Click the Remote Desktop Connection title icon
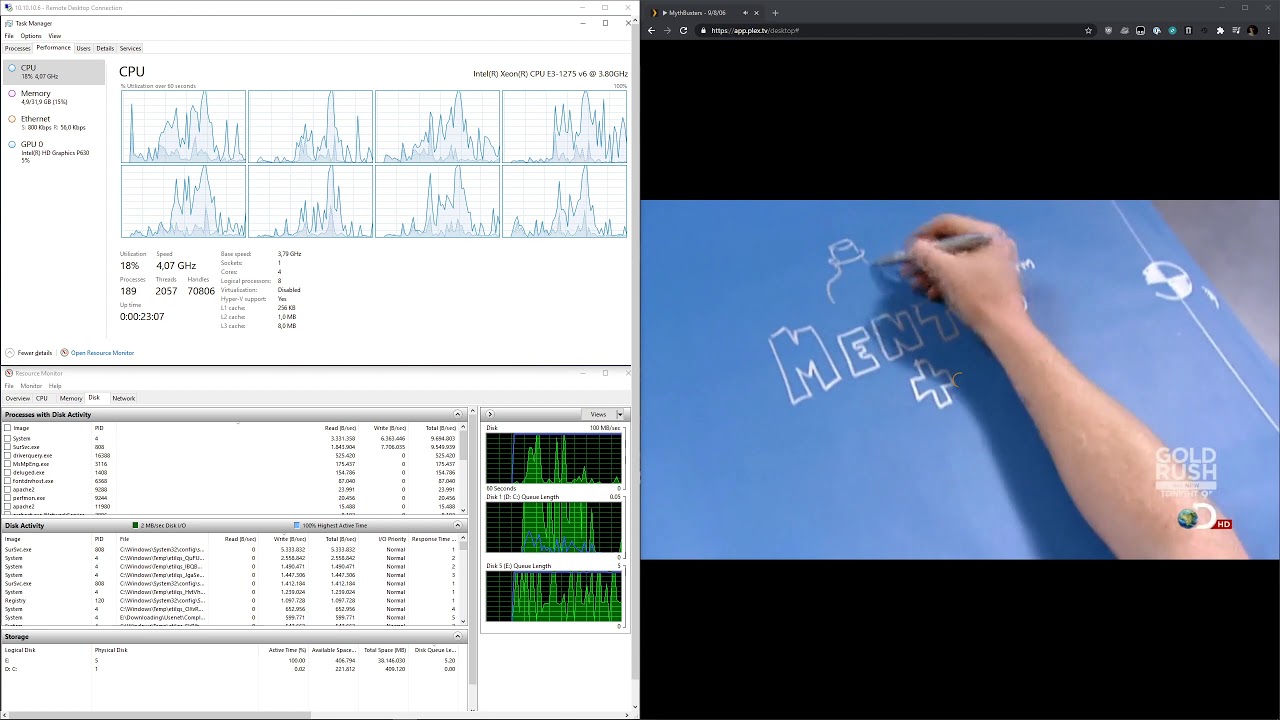The height and width of the screenshot is (720, 1280). 8,7
